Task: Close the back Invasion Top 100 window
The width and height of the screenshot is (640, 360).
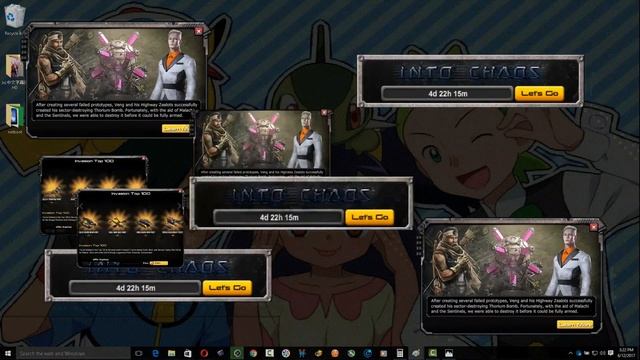Action: click(144, 158)
